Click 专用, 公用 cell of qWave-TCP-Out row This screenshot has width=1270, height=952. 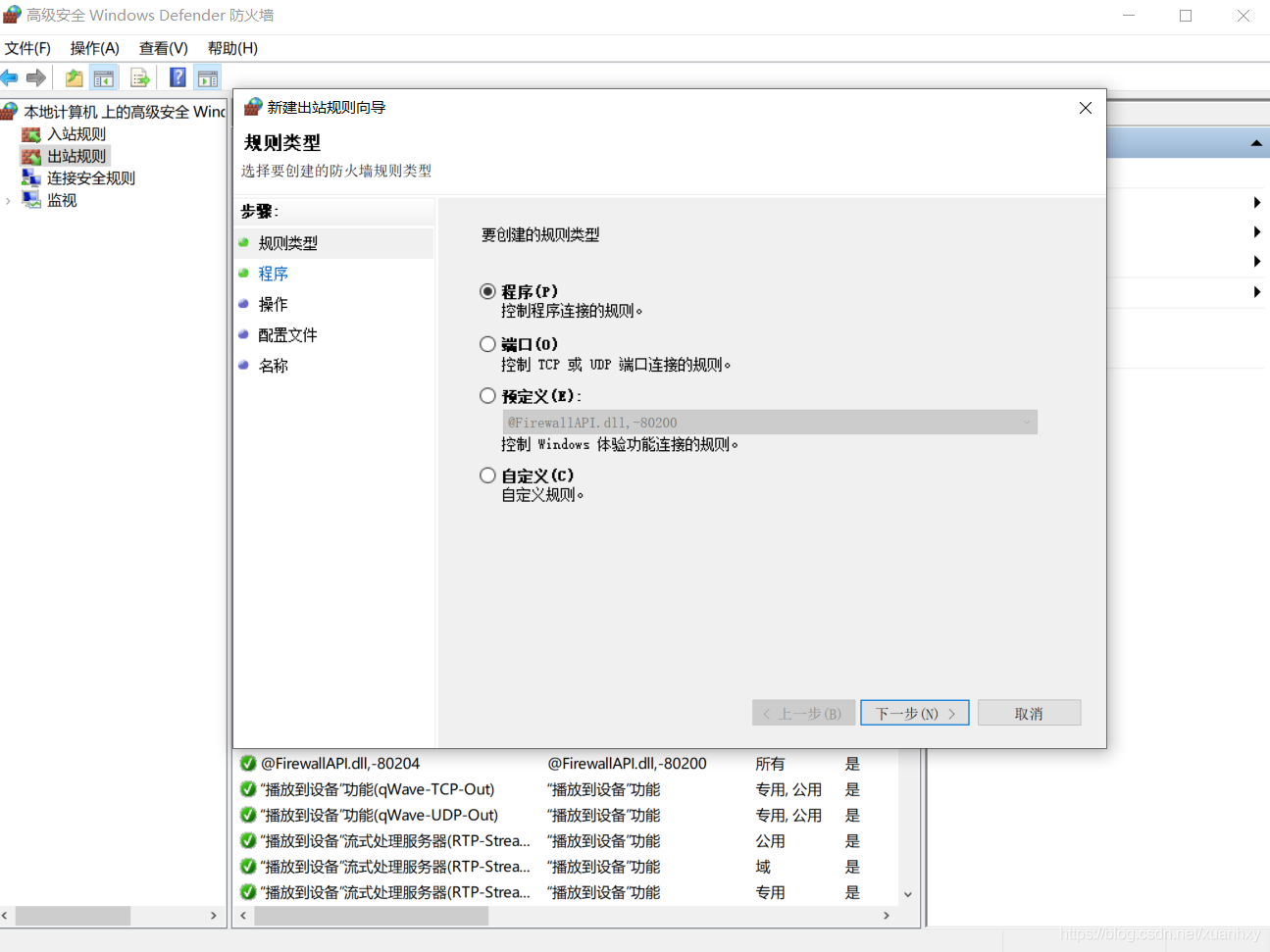click(788, 789)
